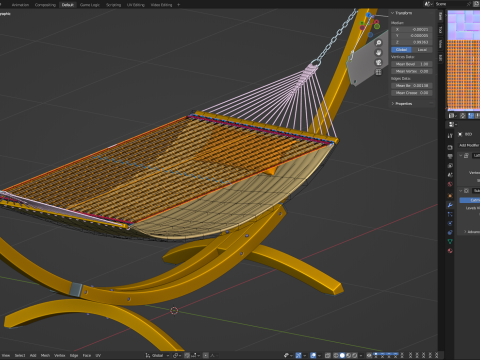Open the Render properties tab
This screenshot has width=480, height=360.
(x=450, y=147)
